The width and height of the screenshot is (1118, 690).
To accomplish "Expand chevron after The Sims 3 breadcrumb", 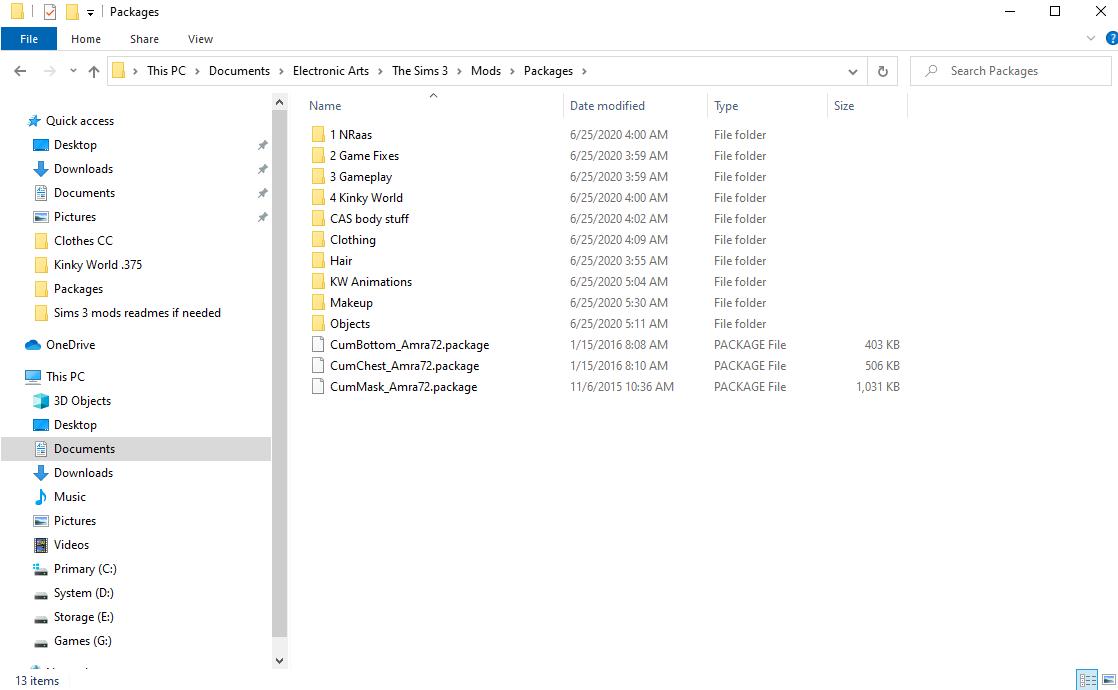I will (x=459, y=71).
